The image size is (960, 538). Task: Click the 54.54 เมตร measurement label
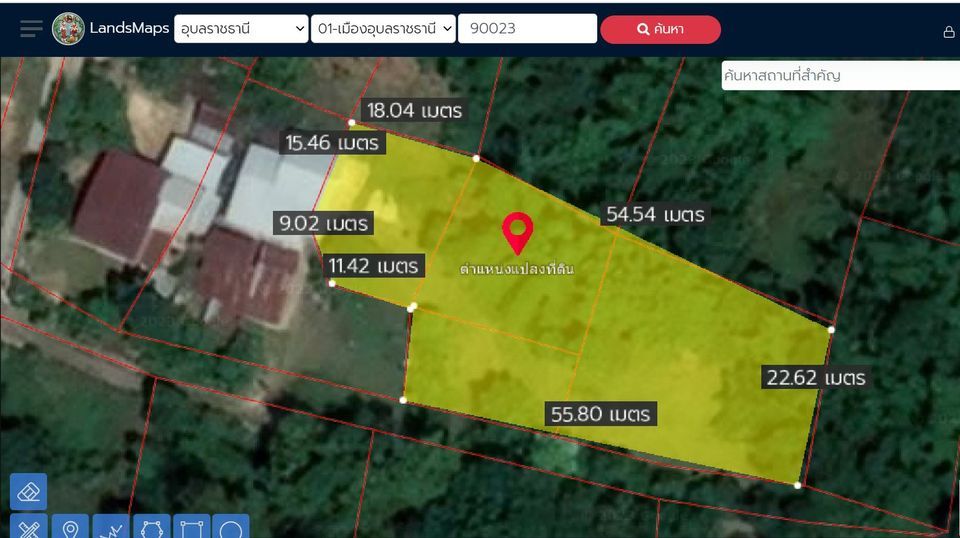pos(655,215)
